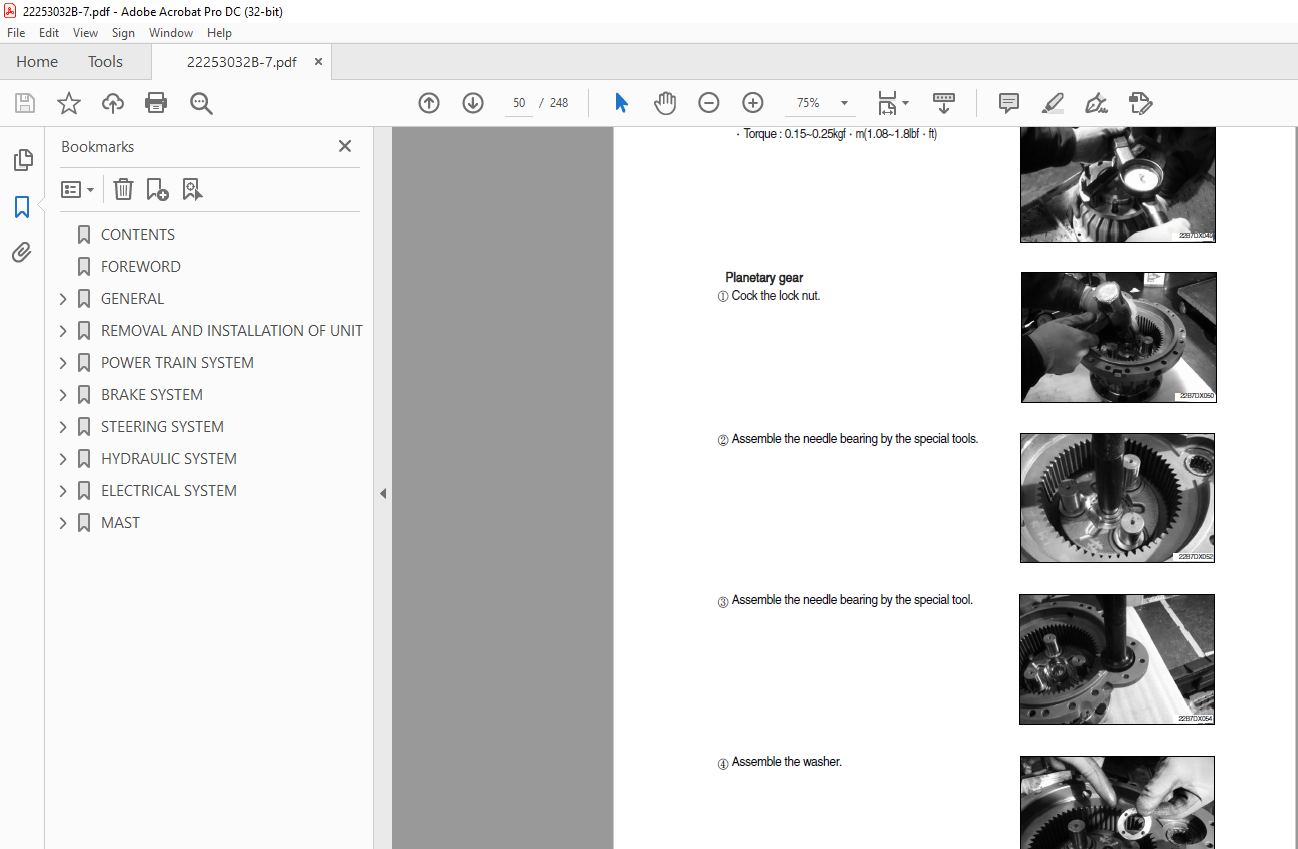Image resolution: width=1298 pixels, height=849 pixels.
Task: Select the POWER TRAIN SYSTEM bookmark label
Action: click(x=177, y=363)
